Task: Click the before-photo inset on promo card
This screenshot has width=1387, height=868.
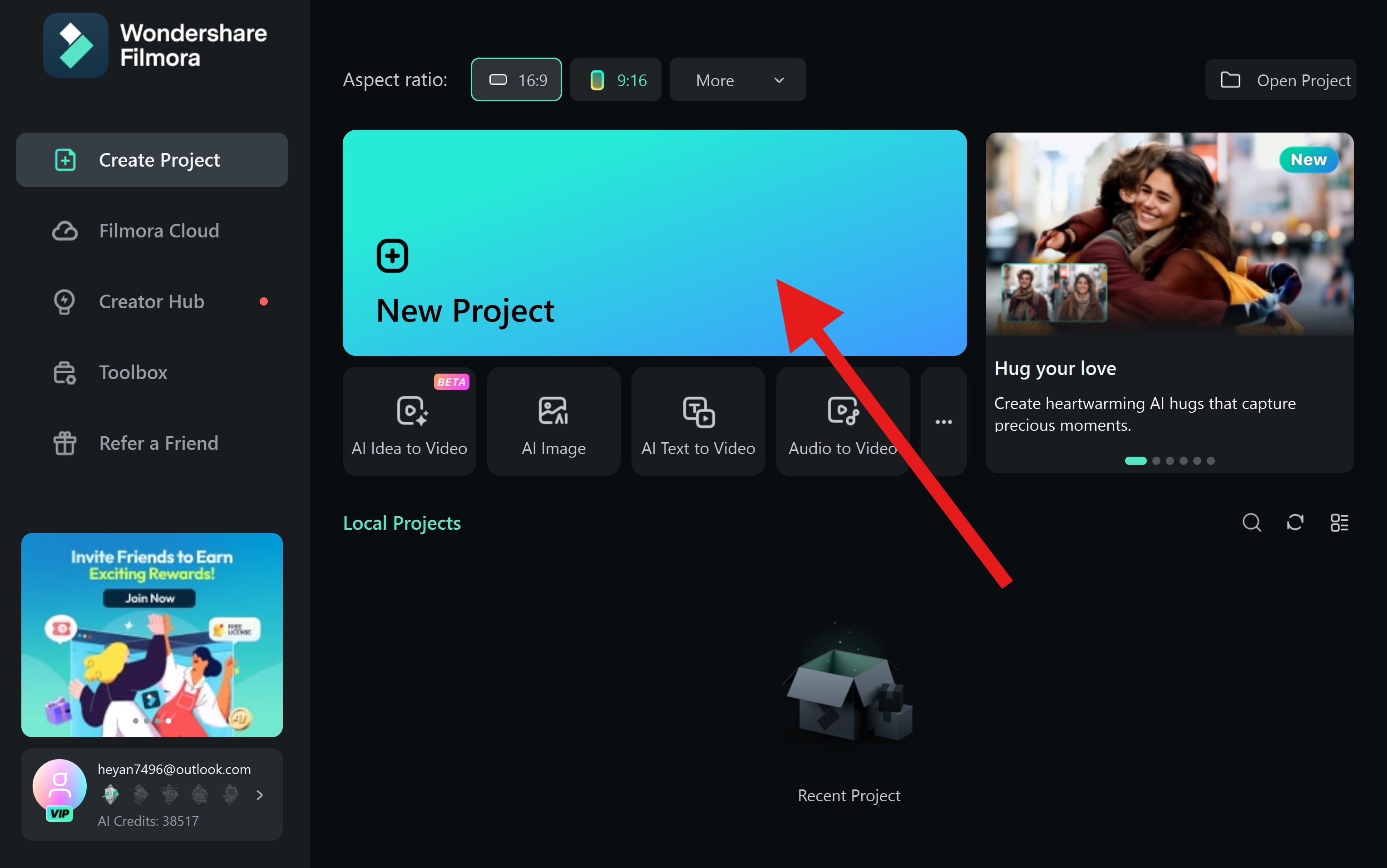Action: tap(1054, 292)
